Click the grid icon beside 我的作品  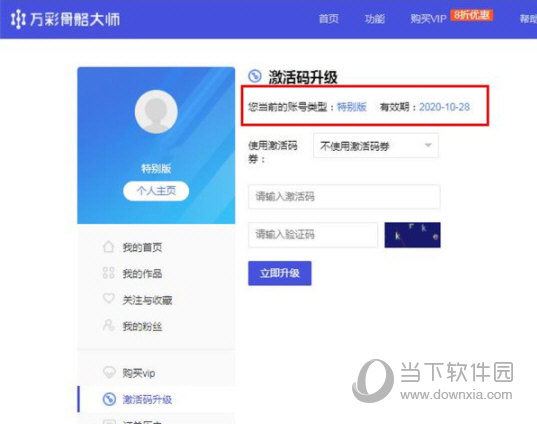(108, 273)
